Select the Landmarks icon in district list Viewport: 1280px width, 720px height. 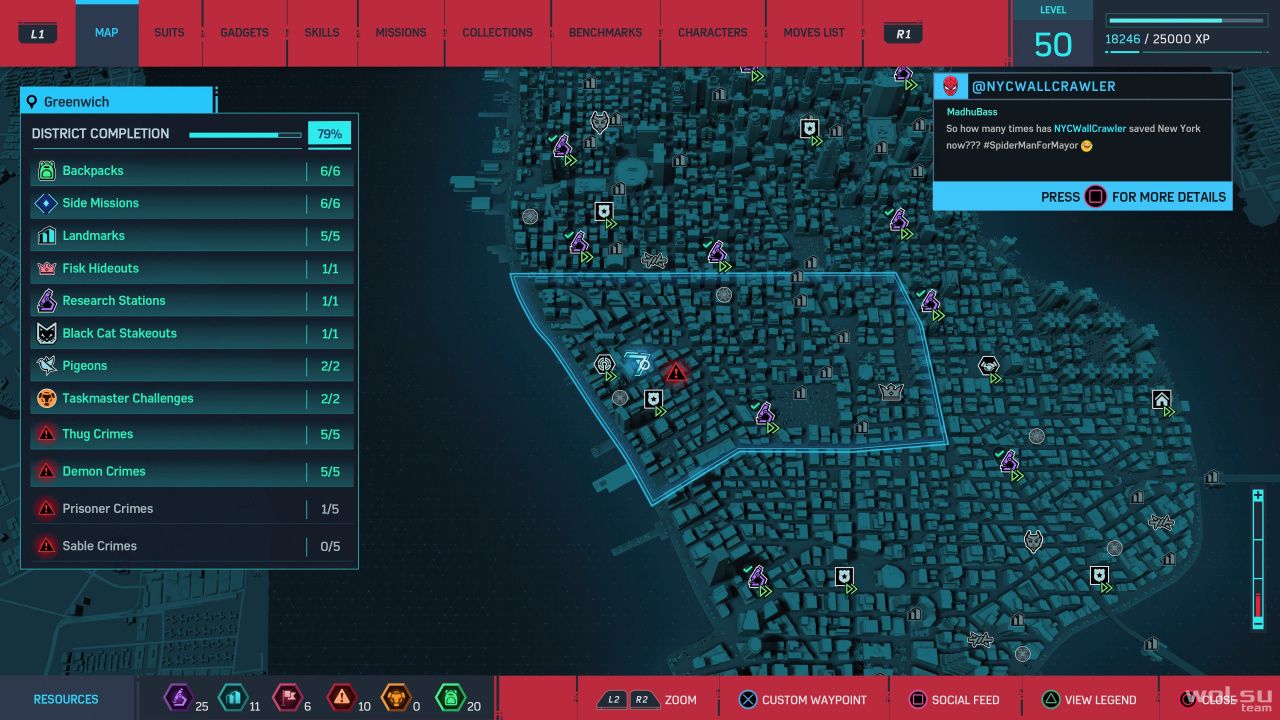point(46,236)
